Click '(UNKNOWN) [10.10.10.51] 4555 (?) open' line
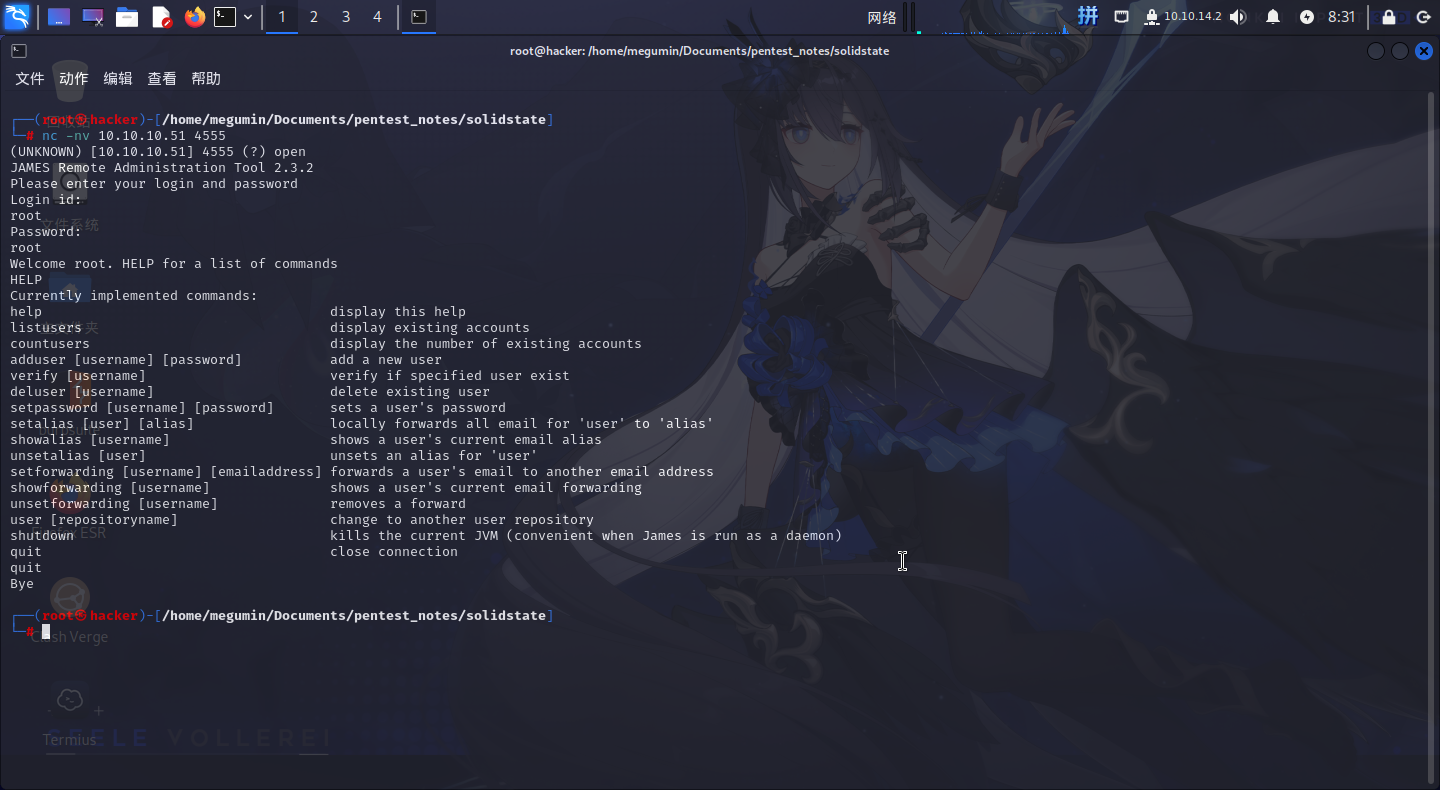 tap(158, 152)
